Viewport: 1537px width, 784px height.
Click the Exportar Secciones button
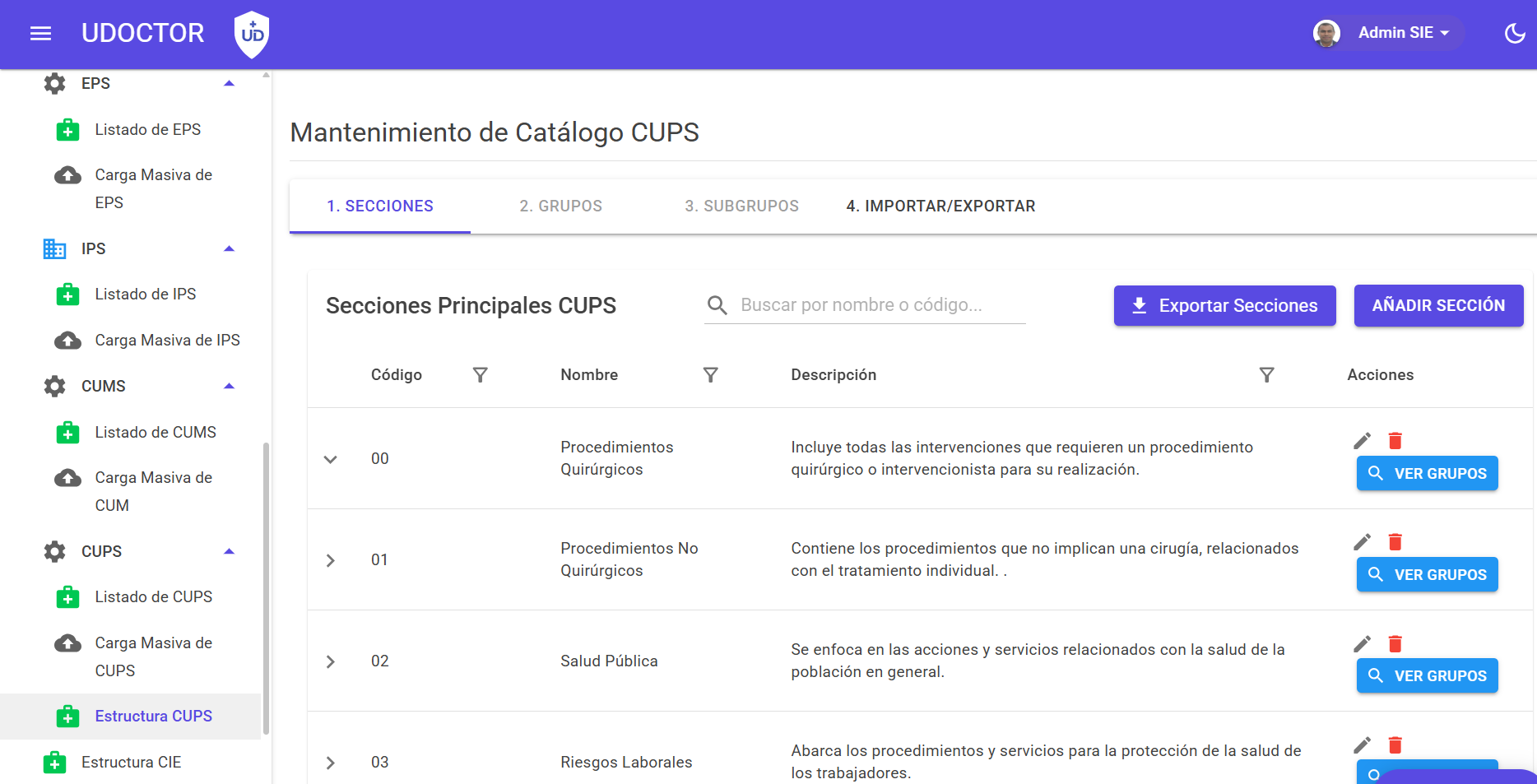[x=1224, y=306]
